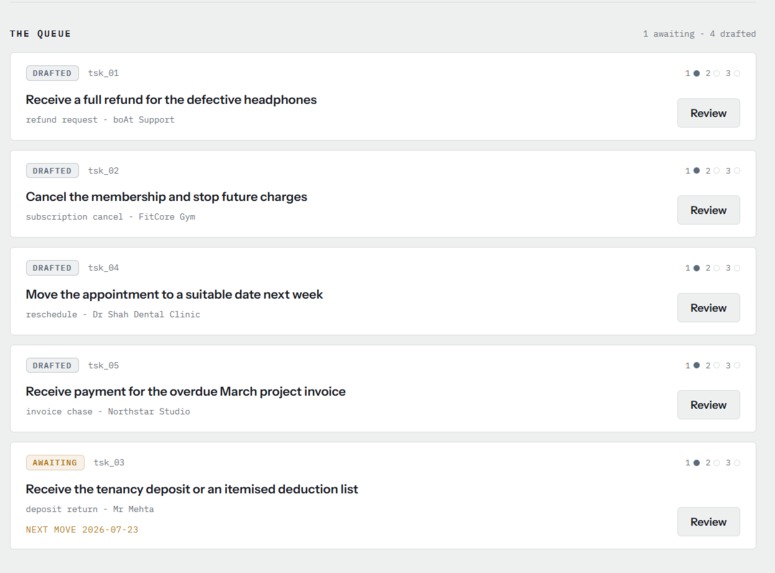
Task: Click 'refund request - boAt Support' subtitle
Action: 100,120
